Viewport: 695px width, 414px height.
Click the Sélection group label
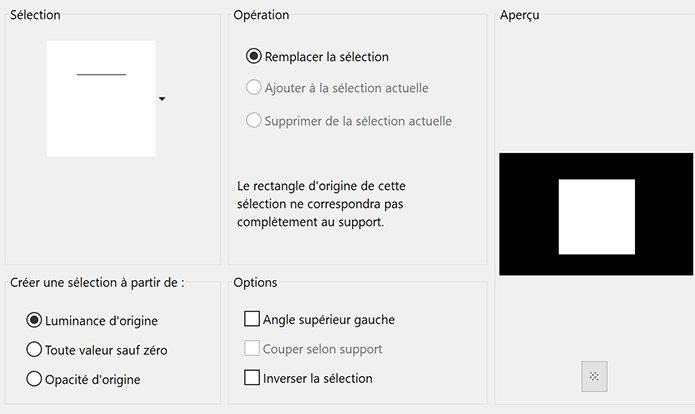tap(35, 16)
